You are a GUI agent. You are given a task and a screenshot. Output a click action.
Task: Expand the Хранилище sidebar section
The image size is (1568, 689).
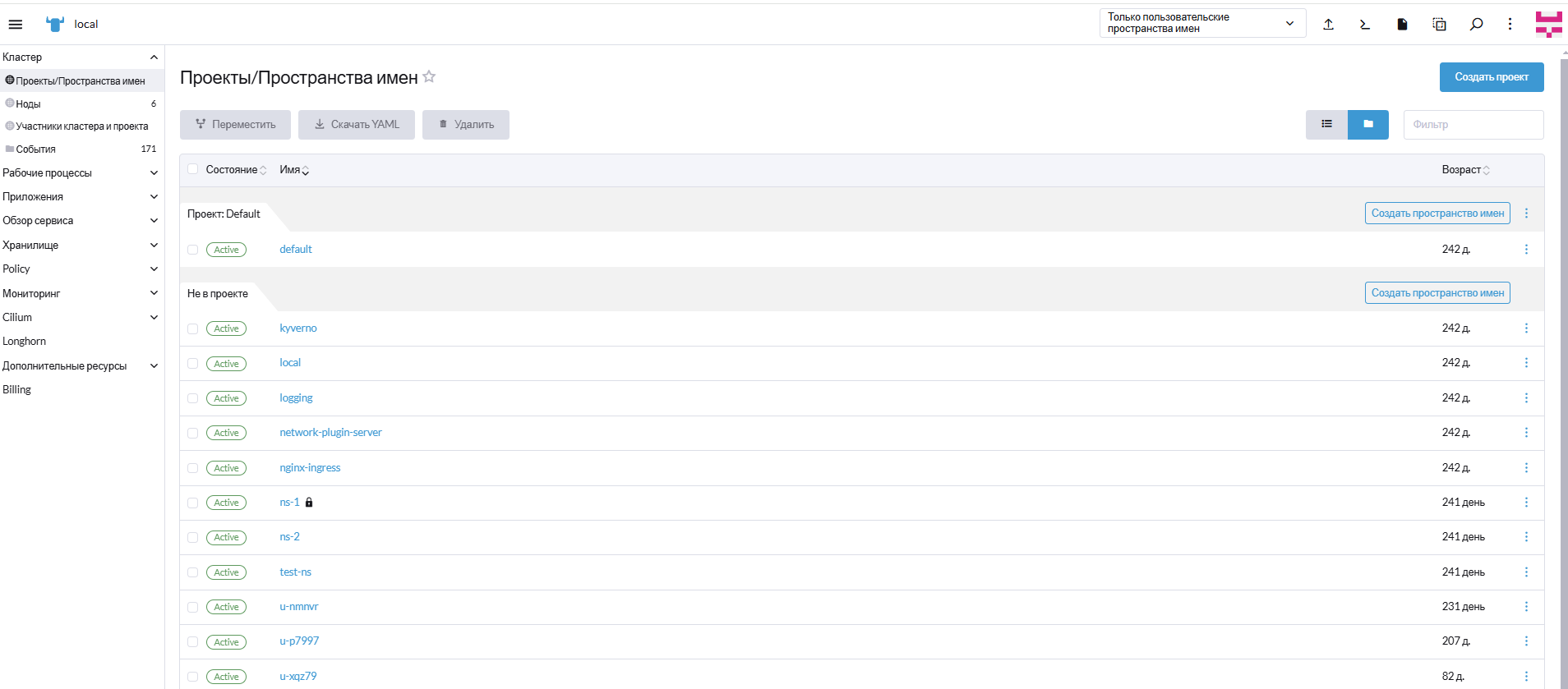pos(80,246)
